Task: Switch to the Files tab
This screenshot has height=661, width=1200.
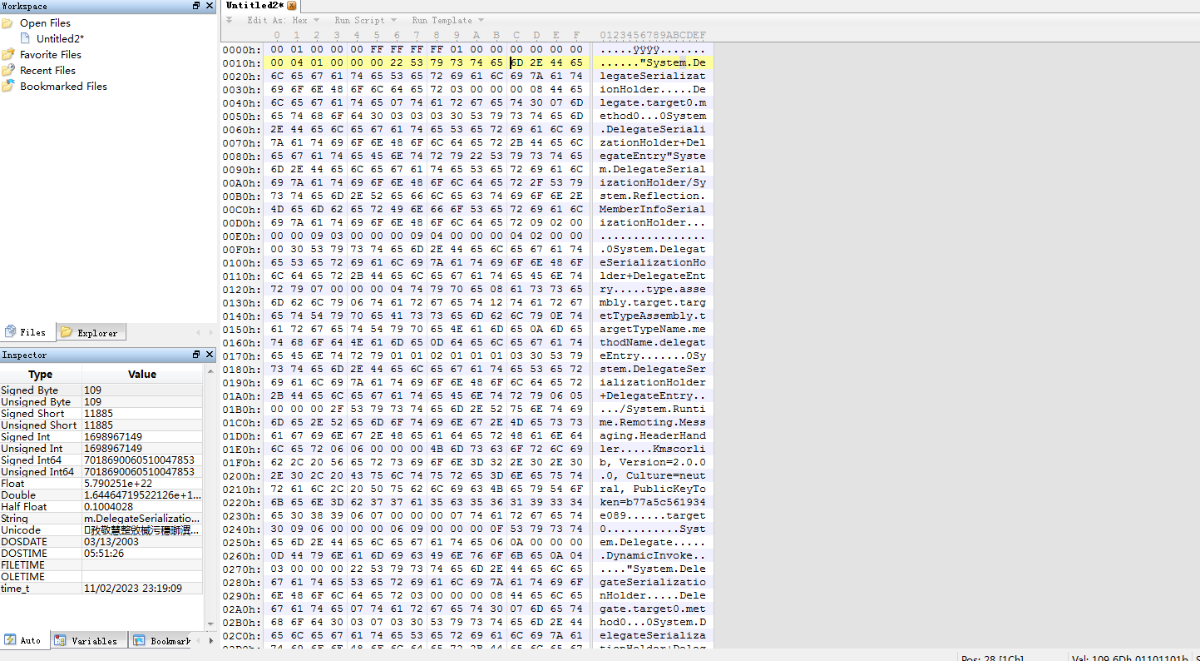Action: pyautogui.click(x=26, y=332)
